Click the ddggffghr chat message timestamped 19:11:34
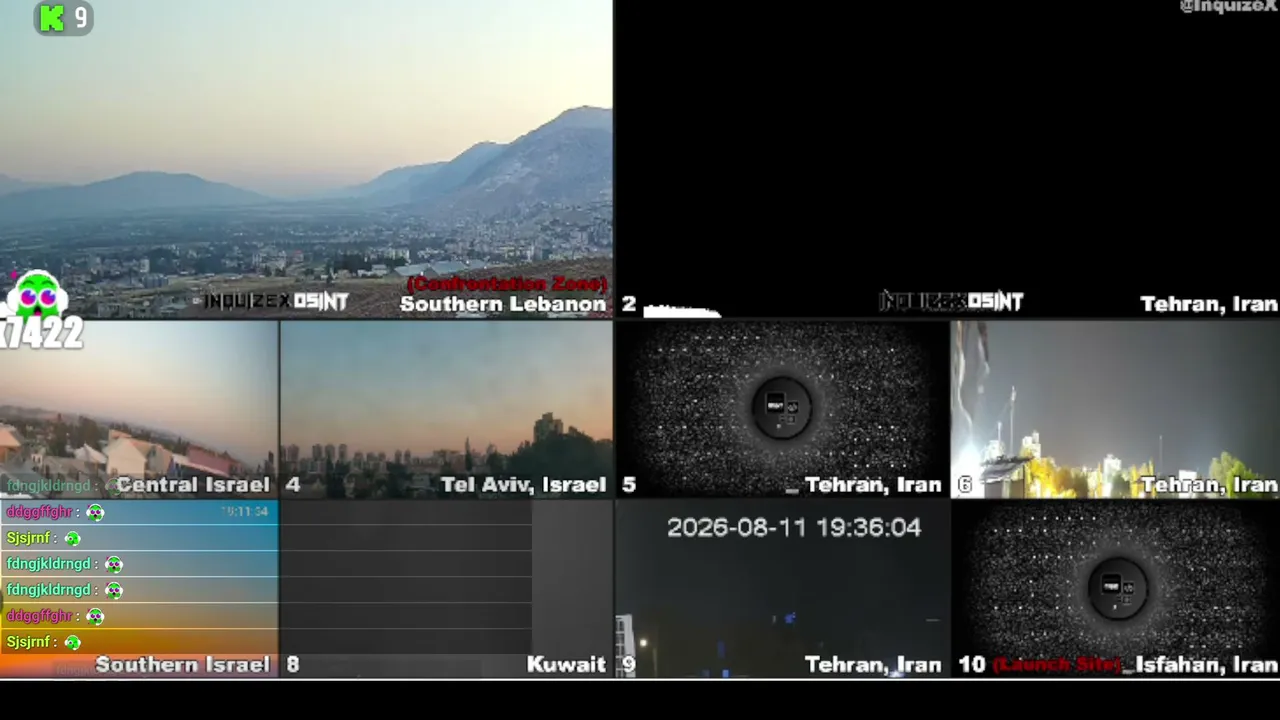Screen dimensions: 1280x720 tap(139, 512)
